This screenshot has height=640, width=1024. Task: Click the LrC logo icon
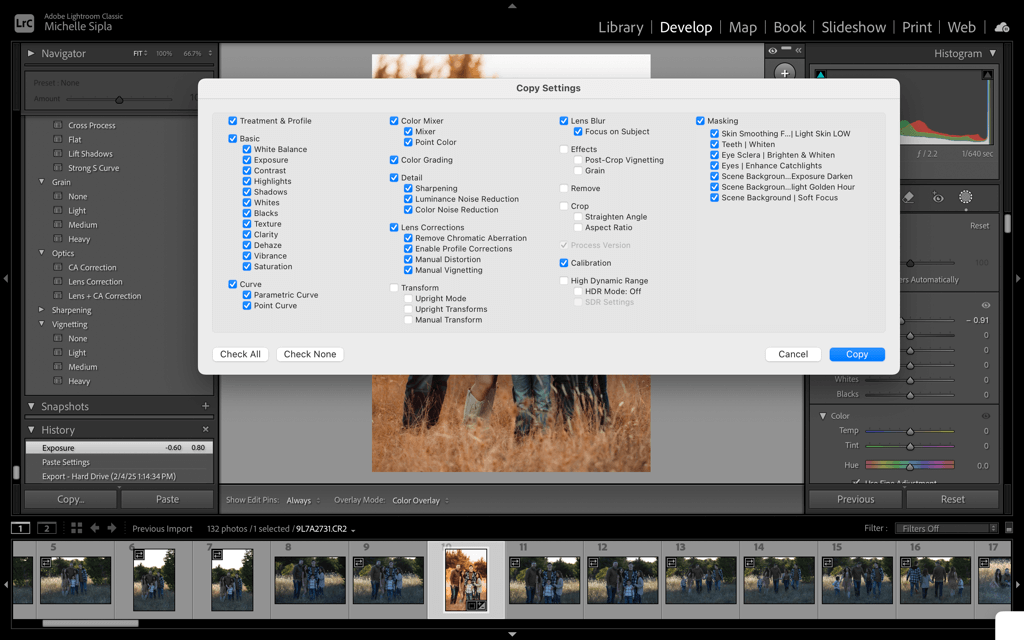click(x=22, y=20)
